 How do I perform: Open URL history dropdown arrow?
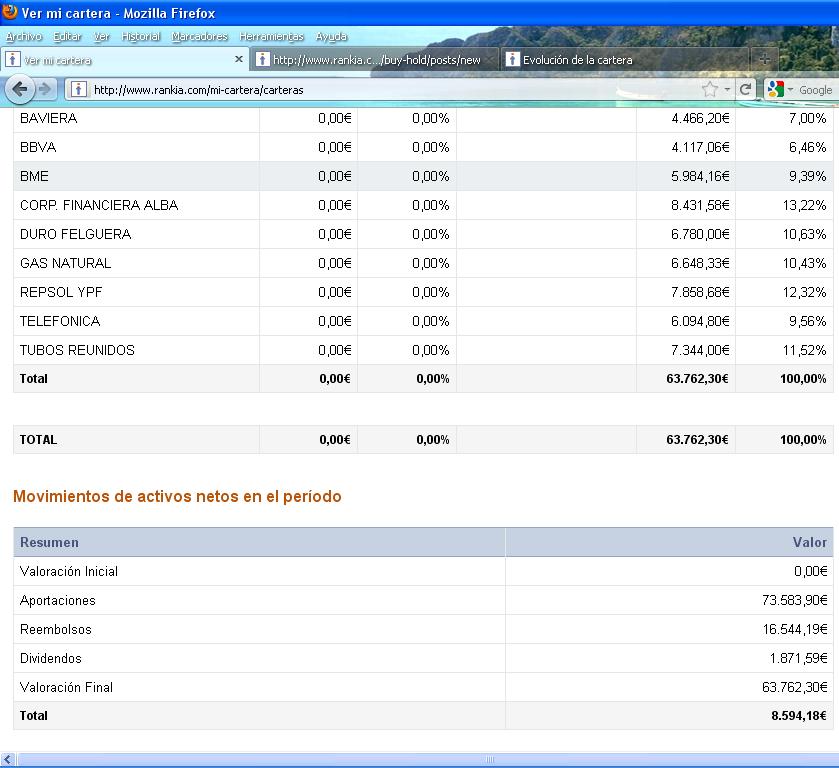[x=727, y=89]
